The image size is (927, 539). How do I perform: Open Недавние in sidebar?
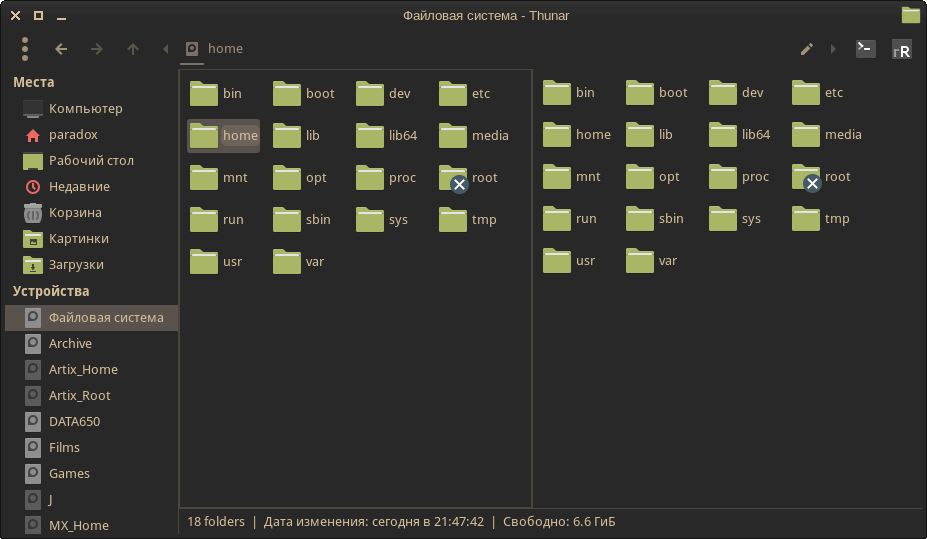pos(92,187)
